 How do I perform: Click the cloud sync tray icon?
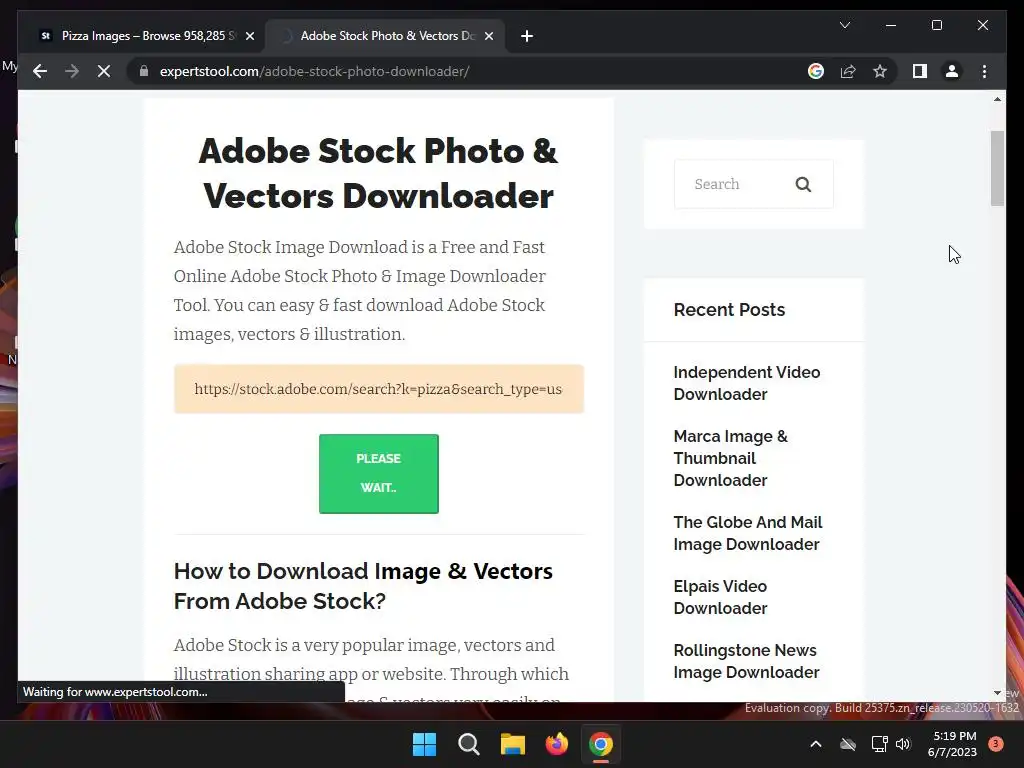848,744
